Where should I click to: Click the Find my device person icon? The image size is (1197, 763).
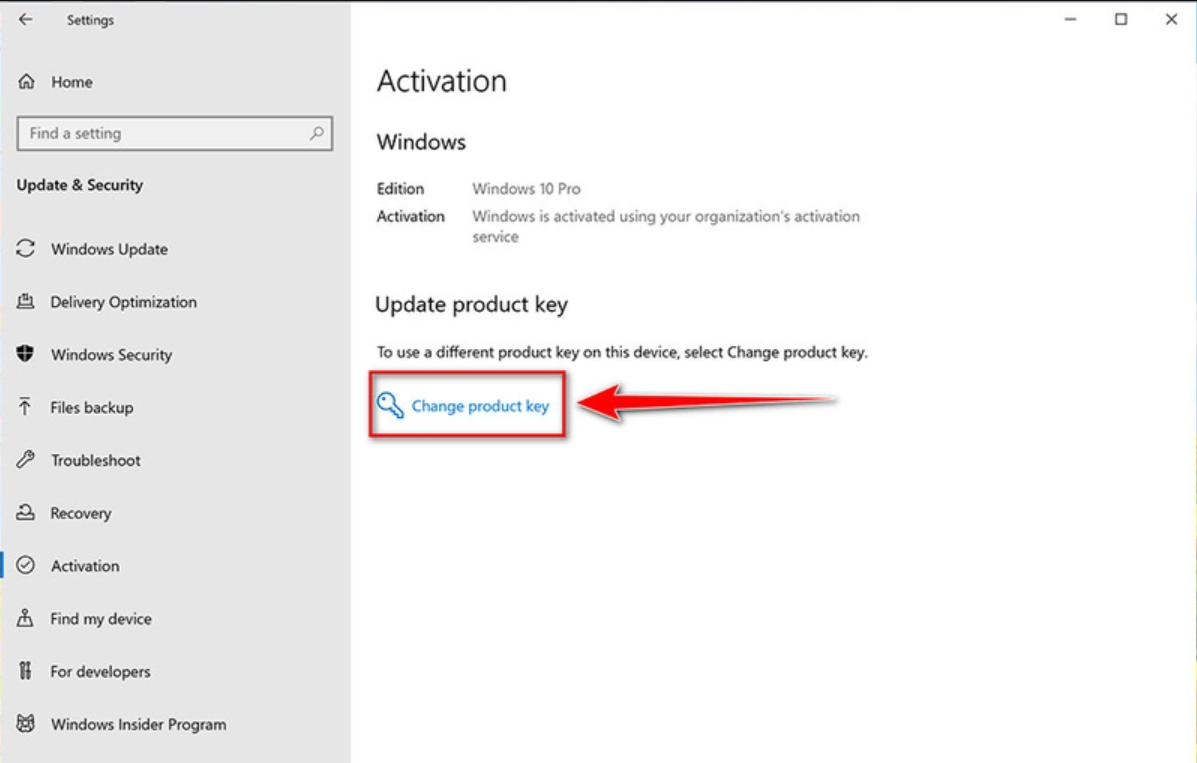click(x=25, y=617)
